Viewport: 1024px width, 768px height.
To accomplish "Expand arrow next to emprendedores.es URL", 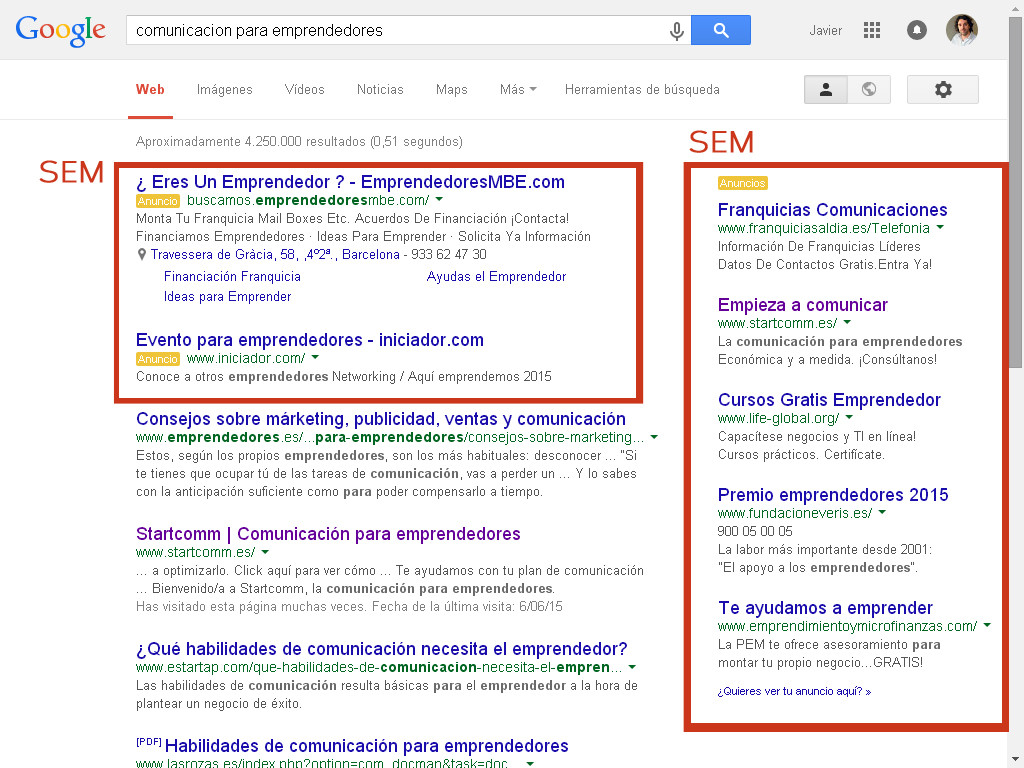I will point(654,436).
